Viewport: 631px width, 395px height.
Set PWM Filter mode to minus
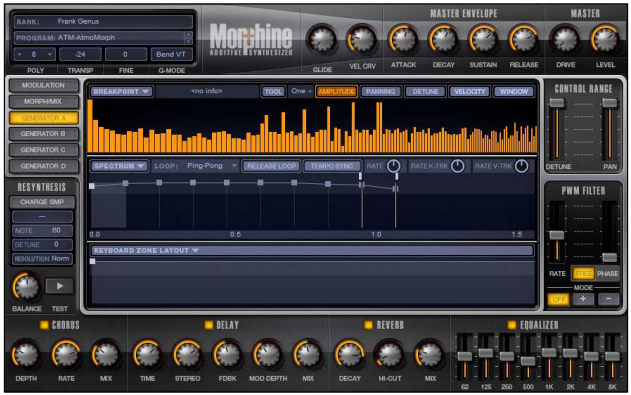[x=608, y=299]
